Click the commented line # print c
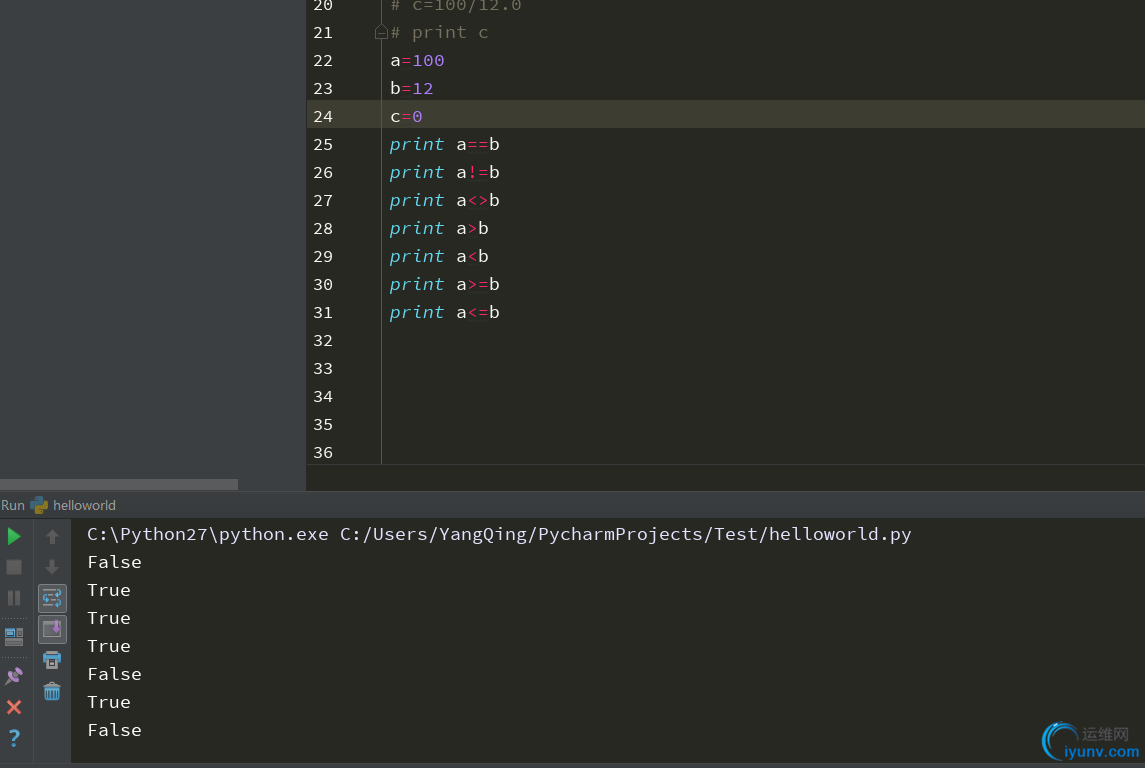The image size is (1145, 768). [440, 32]
